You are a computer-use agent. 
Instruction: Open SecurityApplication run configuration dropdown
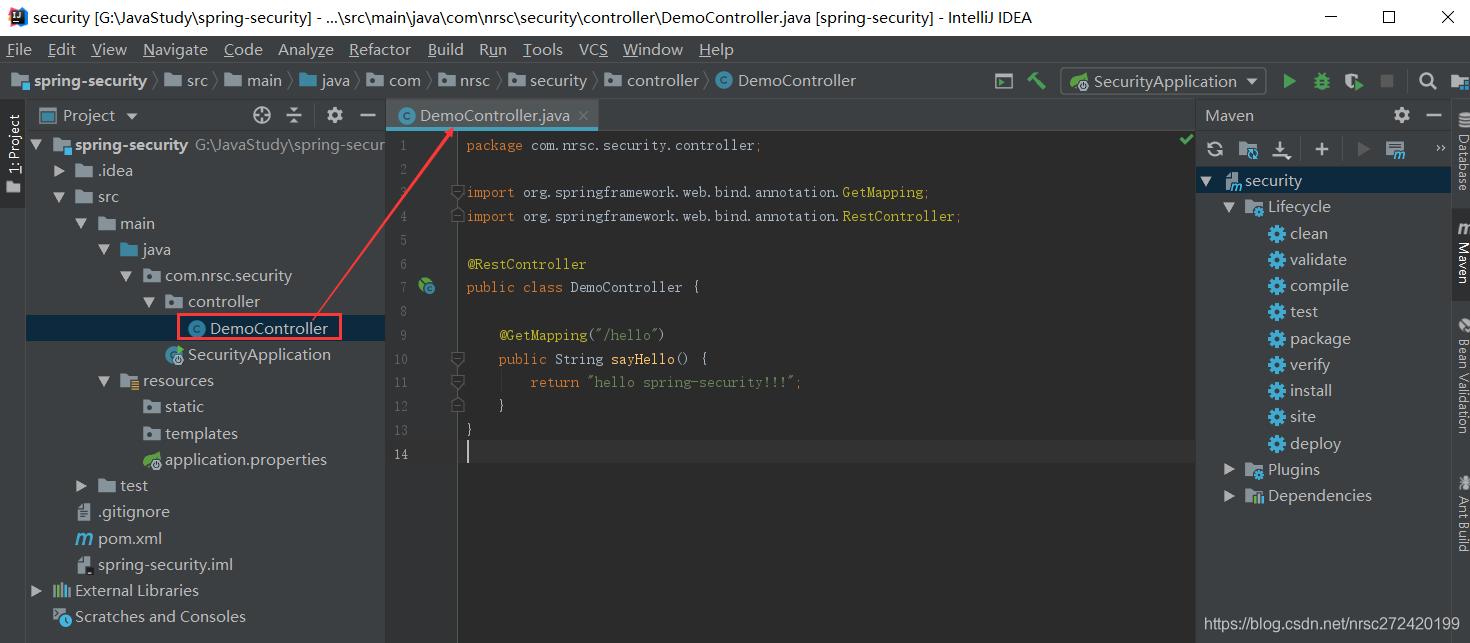pos(1163,81)
